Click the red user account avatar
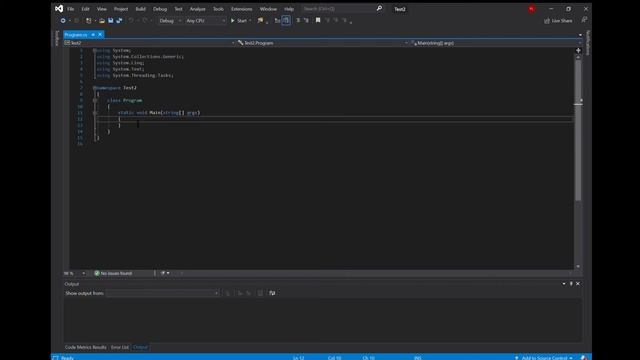Image resolution: width=640 pixels, height=360 pixels. (x=531, y=9)
